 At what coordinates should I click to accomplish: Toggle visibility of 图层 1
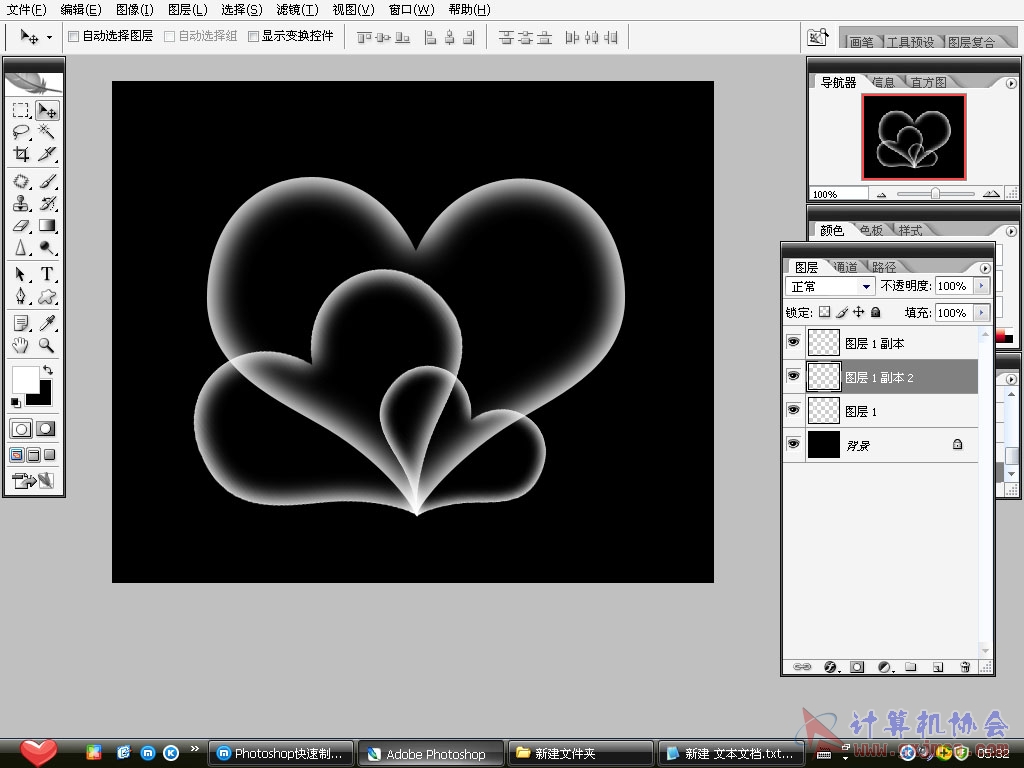click(793, 410)
